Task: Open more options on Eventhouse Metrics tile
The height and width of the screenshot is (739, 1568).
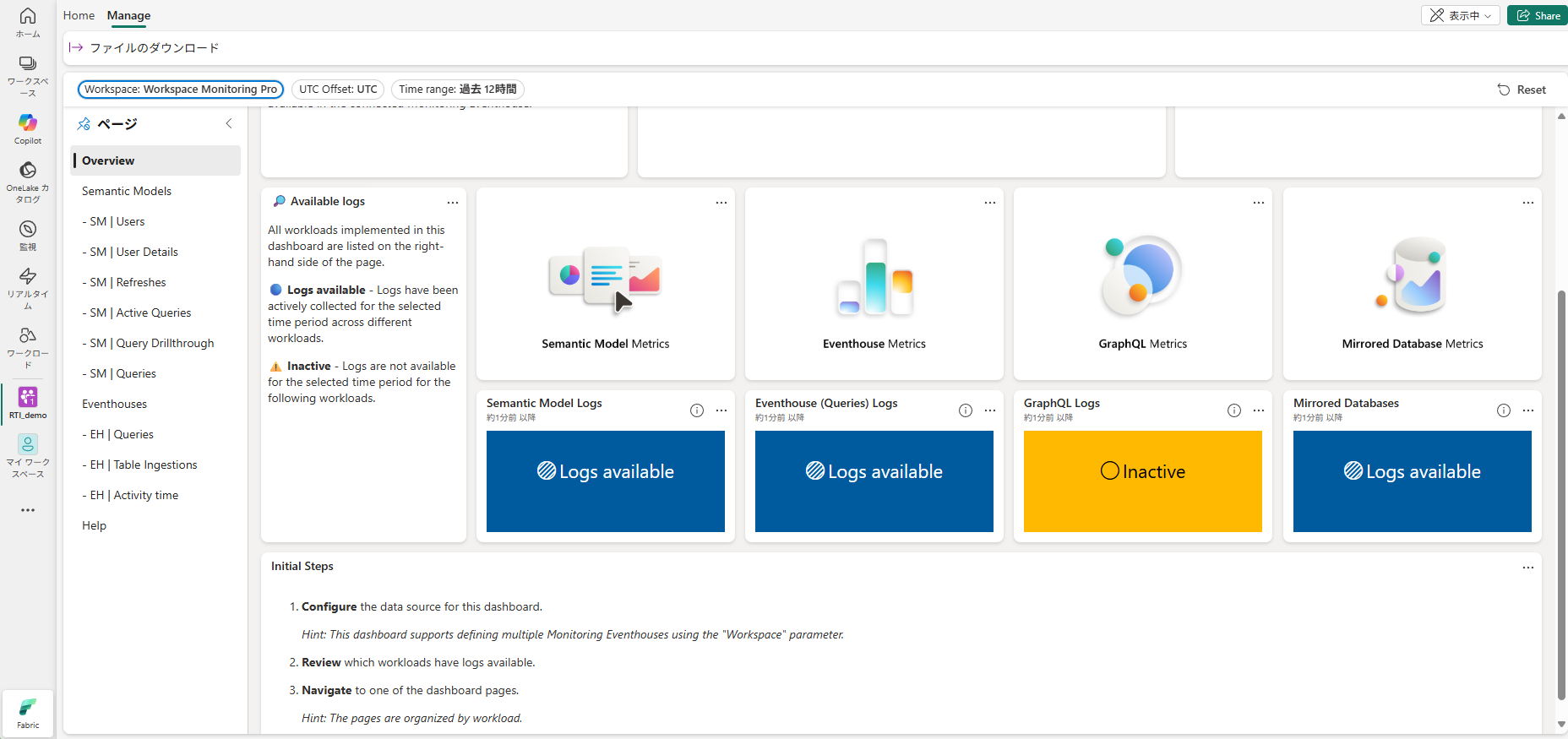Action: tap(990, 203)
